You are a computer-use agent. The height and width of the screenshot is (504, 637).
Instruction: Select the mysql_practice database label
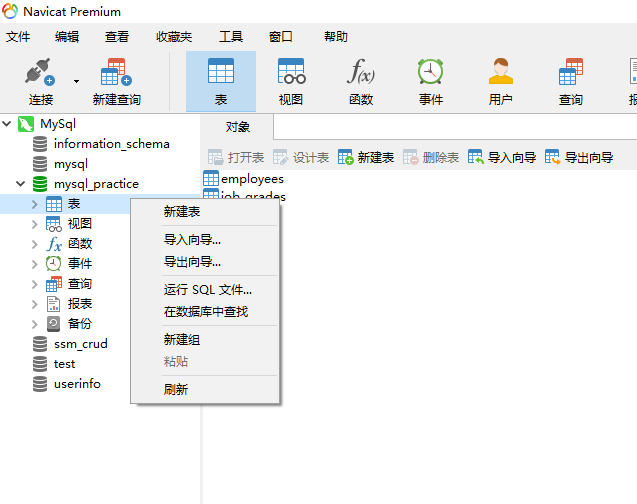click(96, 184)
